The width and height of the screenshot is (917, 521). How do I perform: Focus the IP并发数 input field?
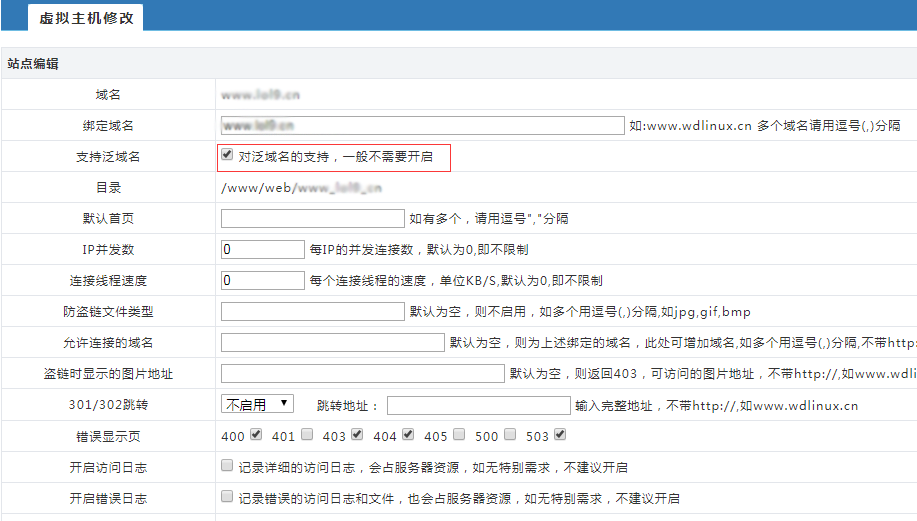tap(262, 249)
